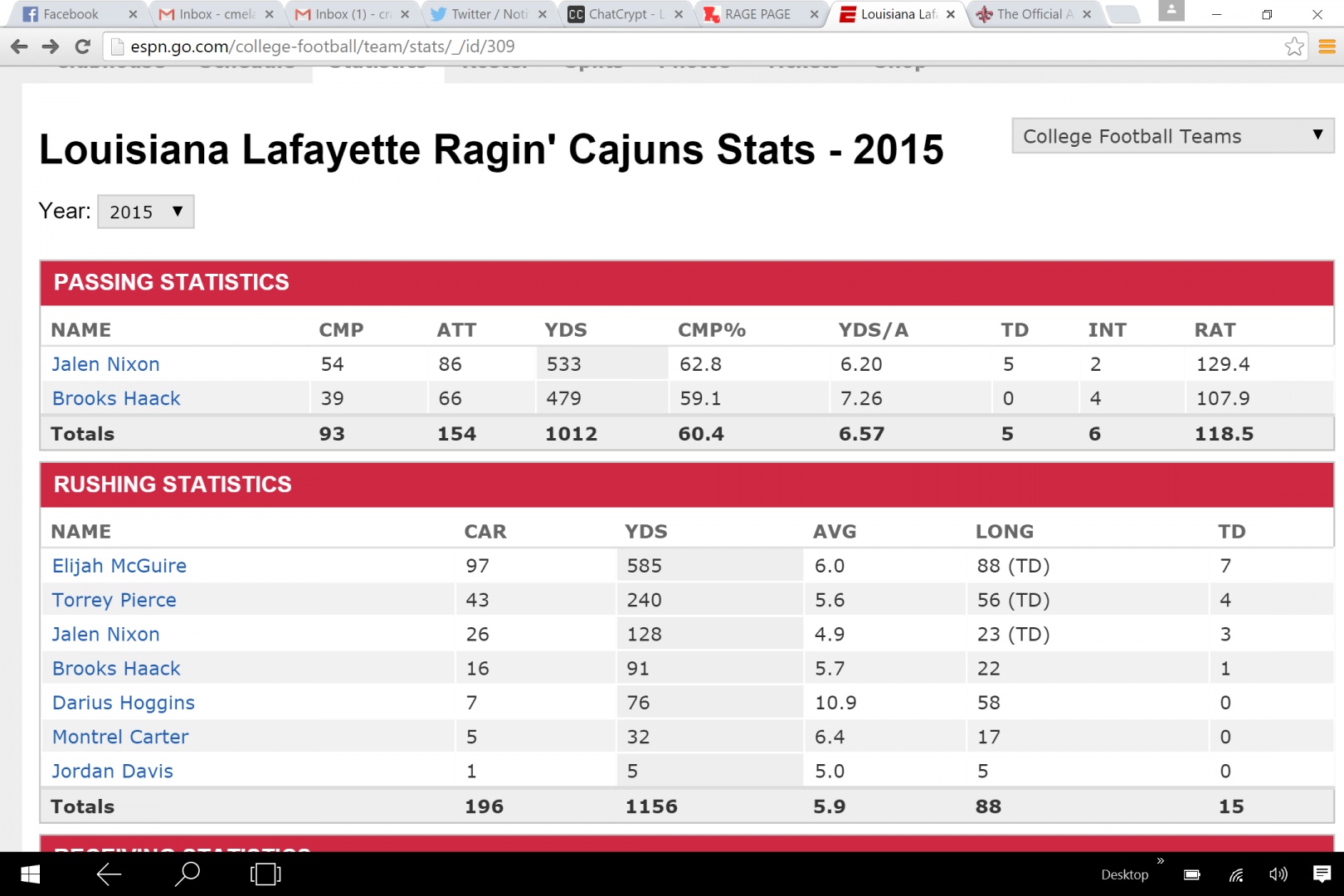Close the Twitter tab
This screenshot has width=1344, height=896.
coord(542,14)
